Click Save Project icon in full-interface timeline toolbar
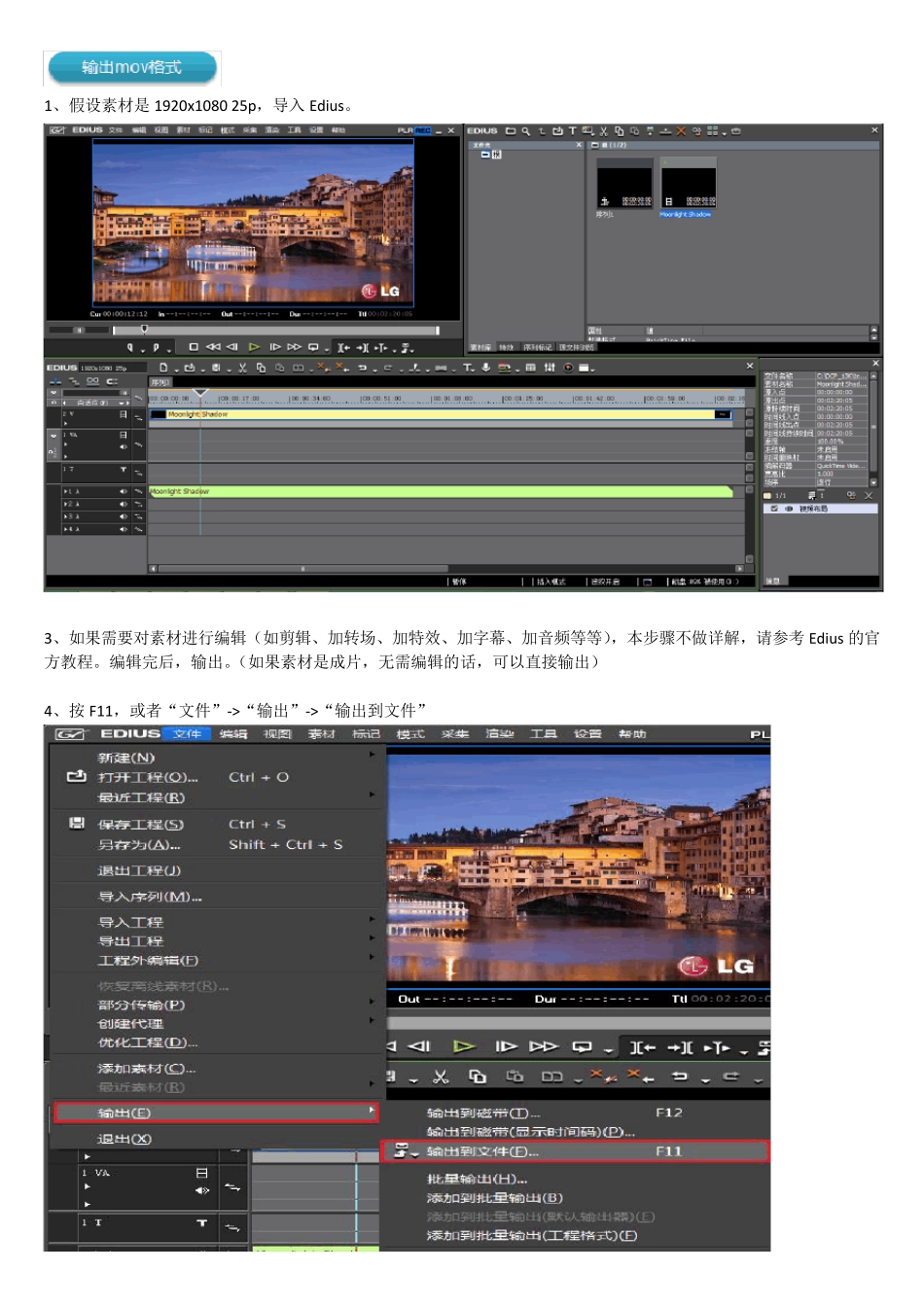 (216, 368)
